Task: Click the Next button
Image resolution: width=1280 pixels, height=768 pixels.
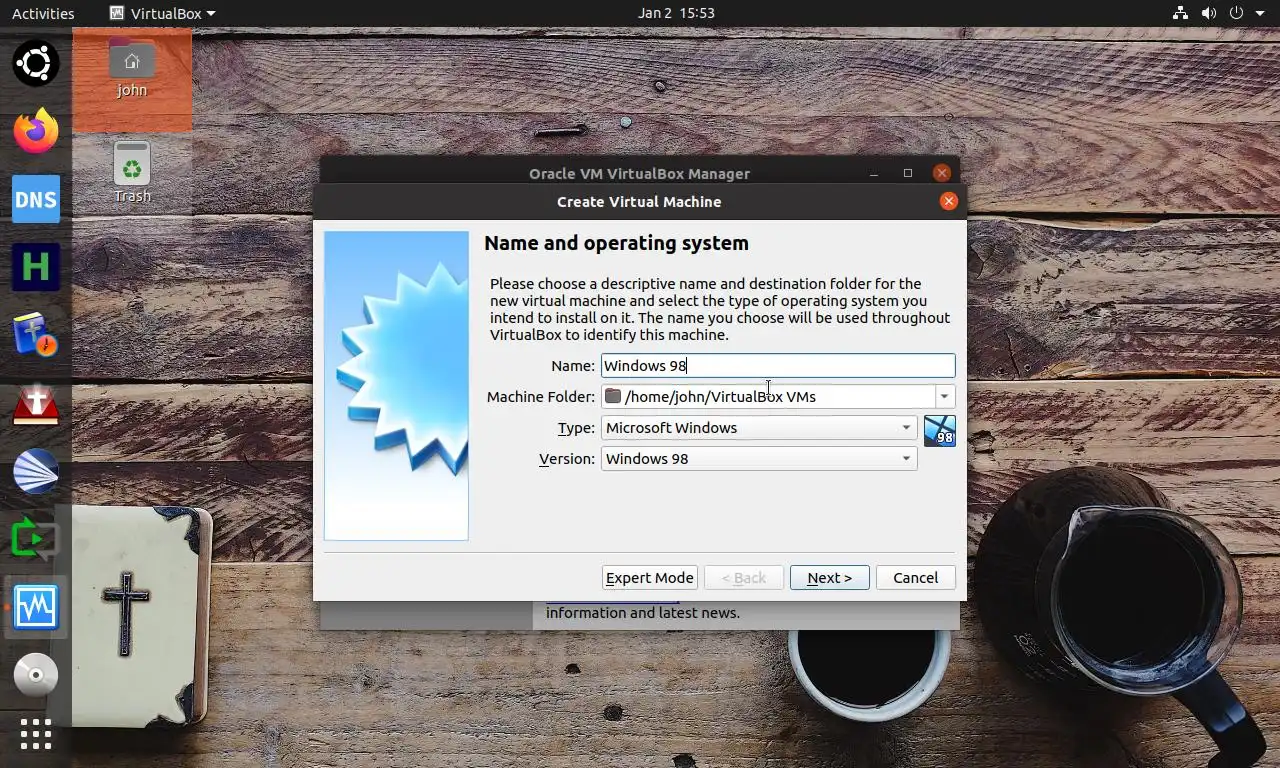Action: [830, 578]
